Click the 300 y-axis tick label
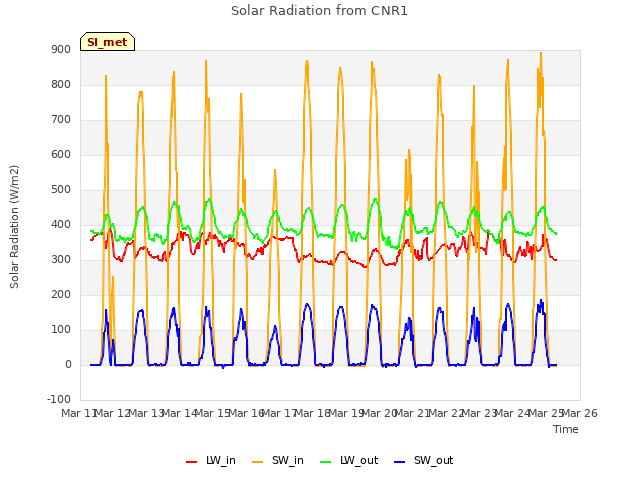 [x=61, y=260]
